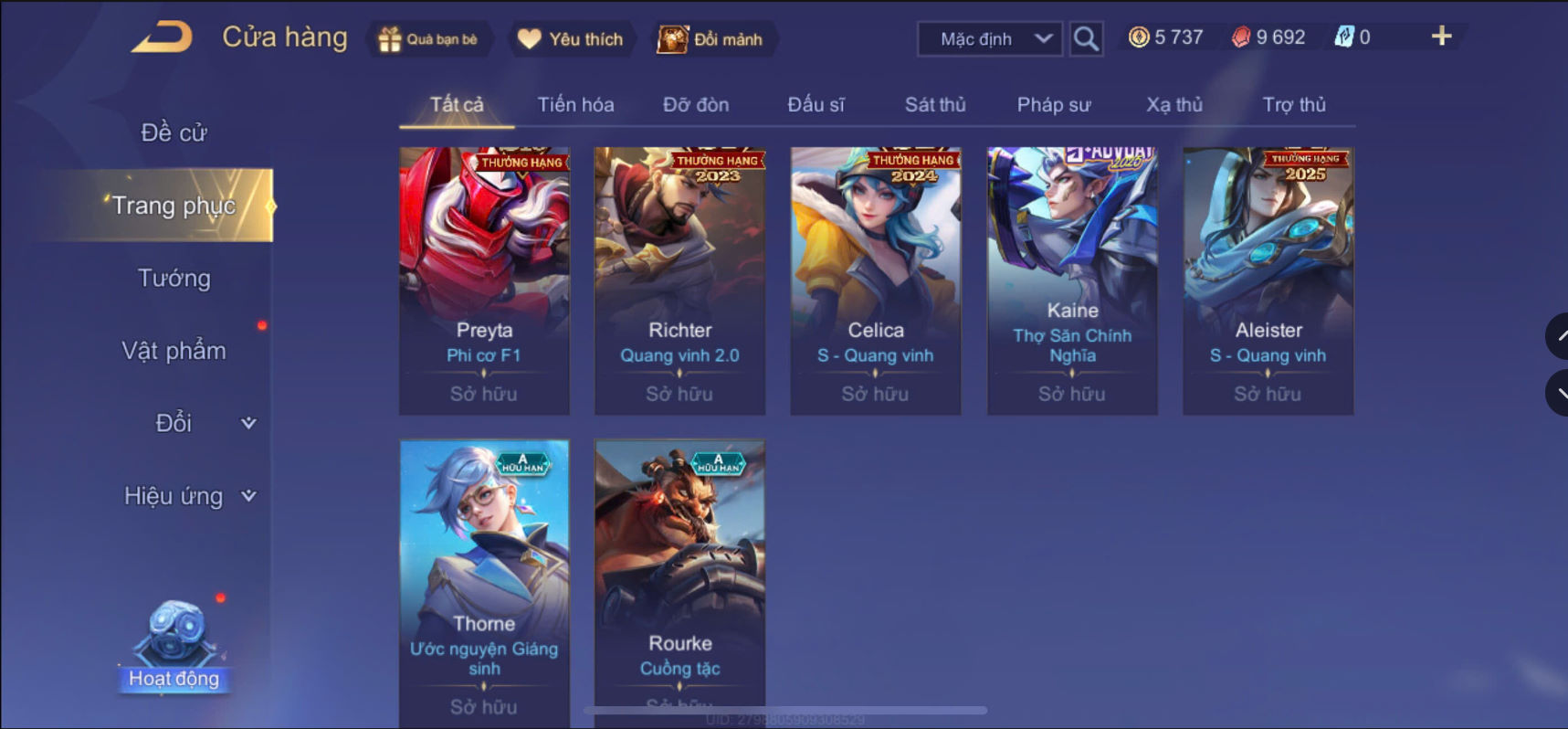Switch to the Sát thủ tab
Image resolution: width=1568 pixels, height=729 pixels.
tap(935, 105)
